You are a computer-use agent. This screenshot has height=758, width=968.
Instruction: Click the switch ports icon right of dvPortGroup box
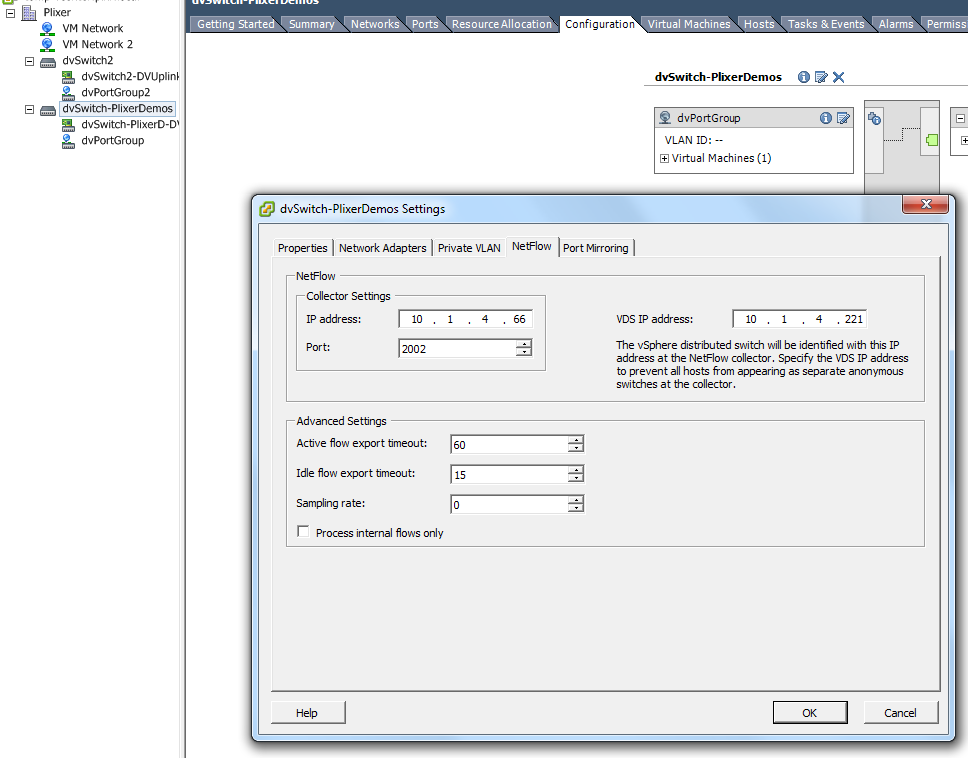tap(874, 119)
